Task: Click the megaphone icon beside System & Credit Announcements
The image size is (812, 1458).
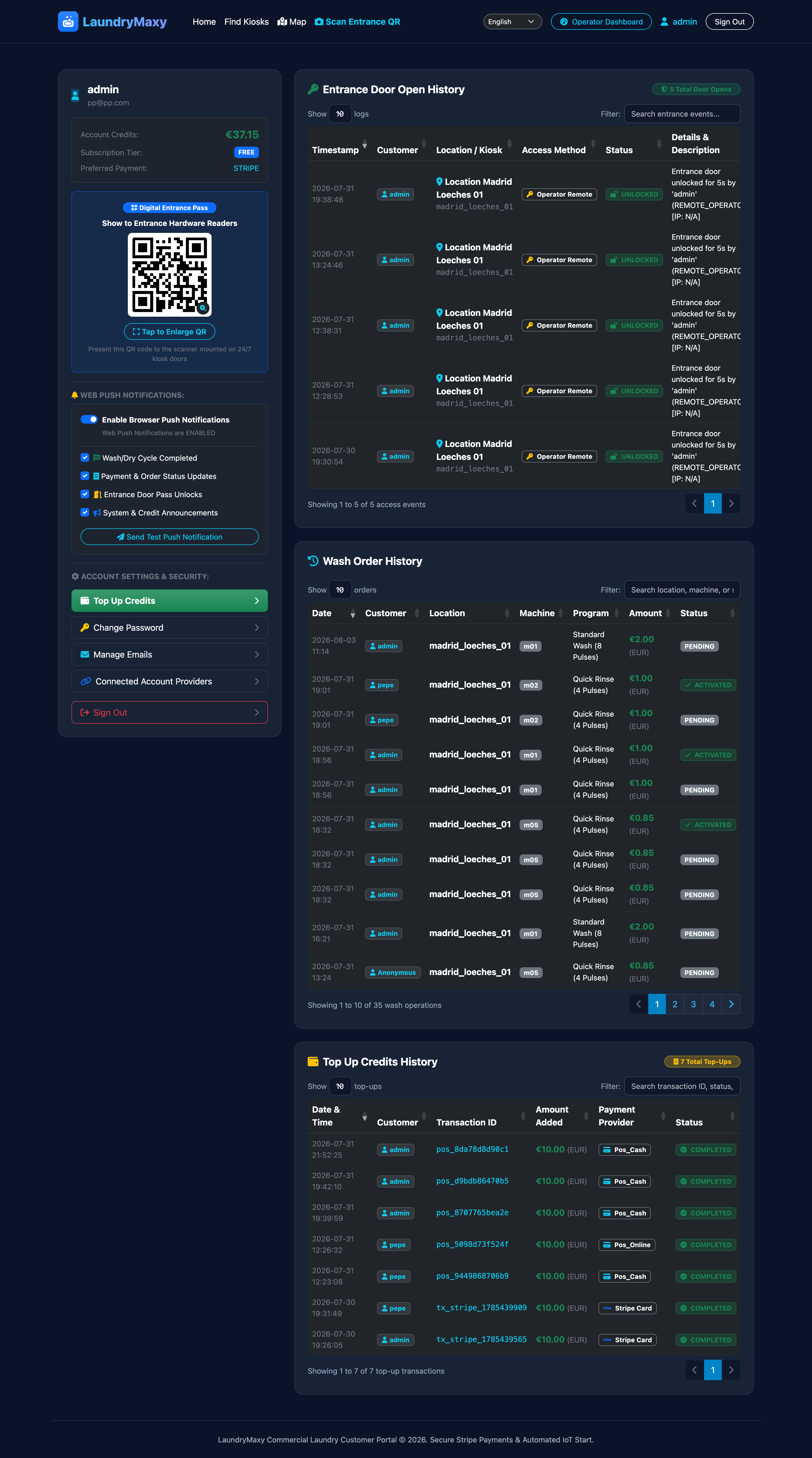Action: pyautogui.click(x=97, y=513)
